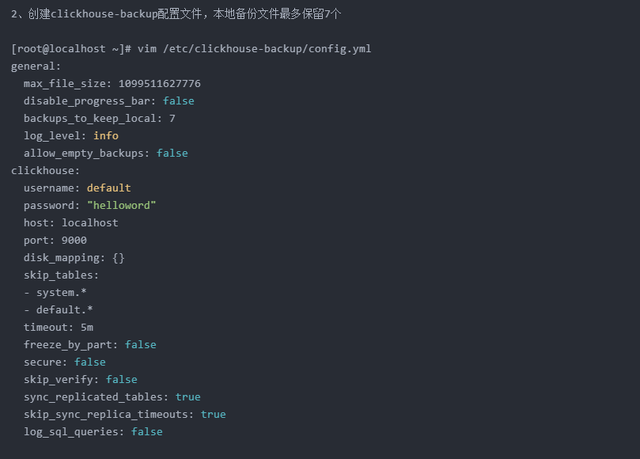The width and height of the screenshot is (640, 459).
Task: Click the default username value
Action: [x=108, y=188]
